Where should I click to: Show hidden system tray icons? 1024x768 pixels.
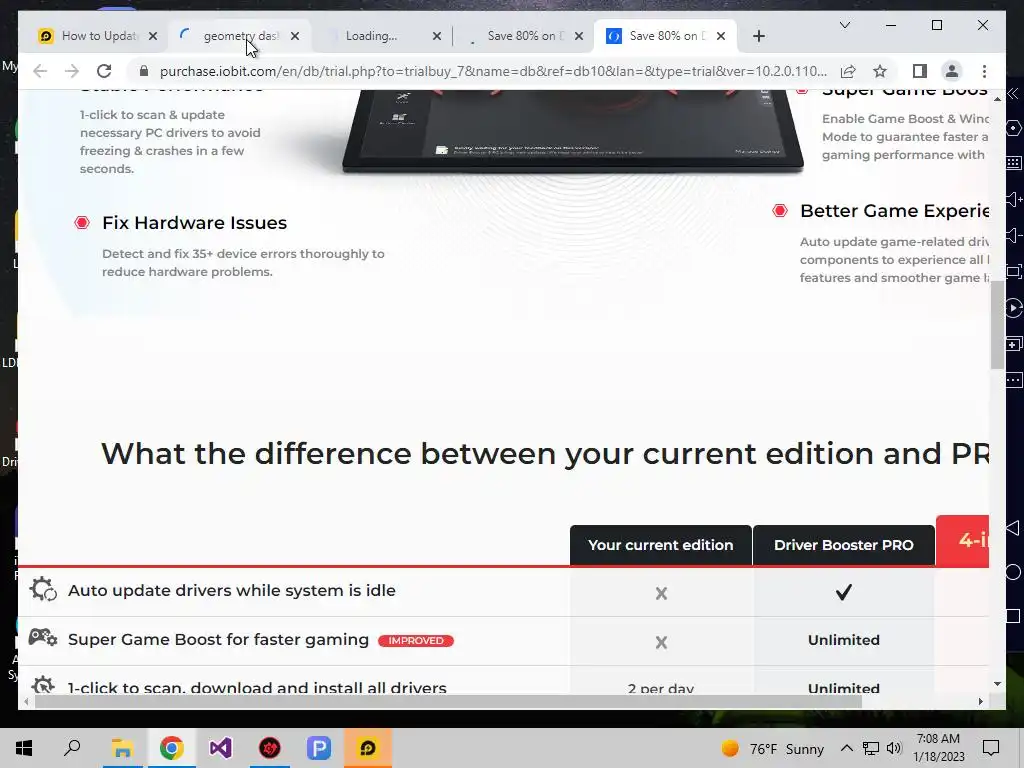point(846,749)
